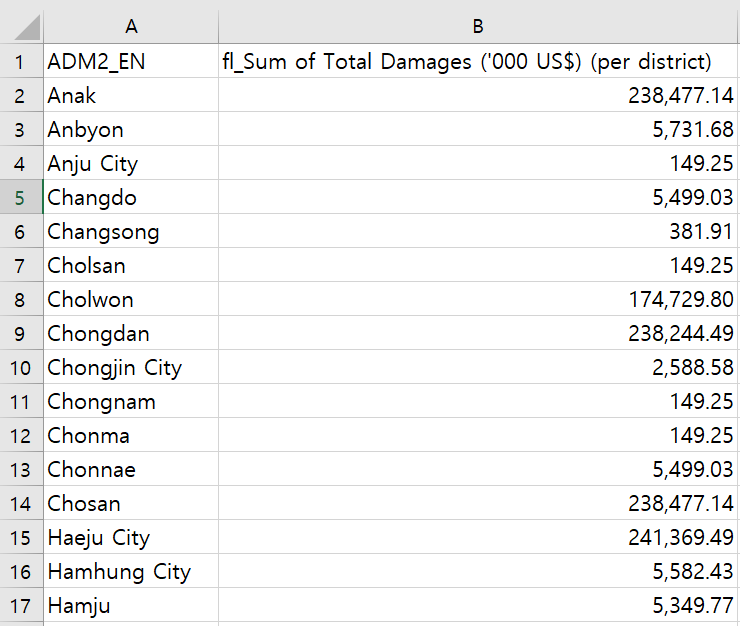Click the value 381.91
Viewport: 740px width, 626px height.
[x=478, y=231]
